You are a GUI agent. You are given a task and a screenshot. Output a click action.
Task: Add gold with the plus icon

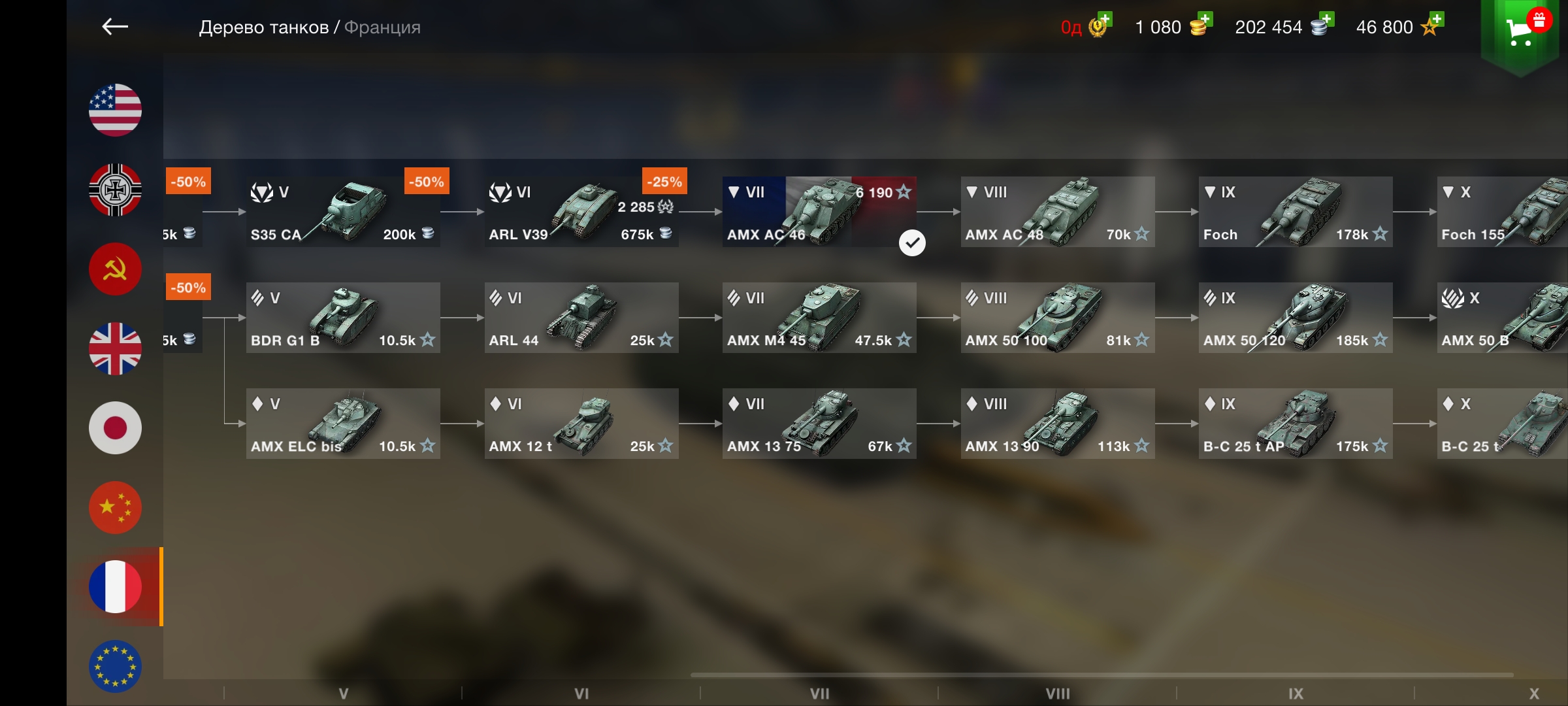pos(1205,19)
